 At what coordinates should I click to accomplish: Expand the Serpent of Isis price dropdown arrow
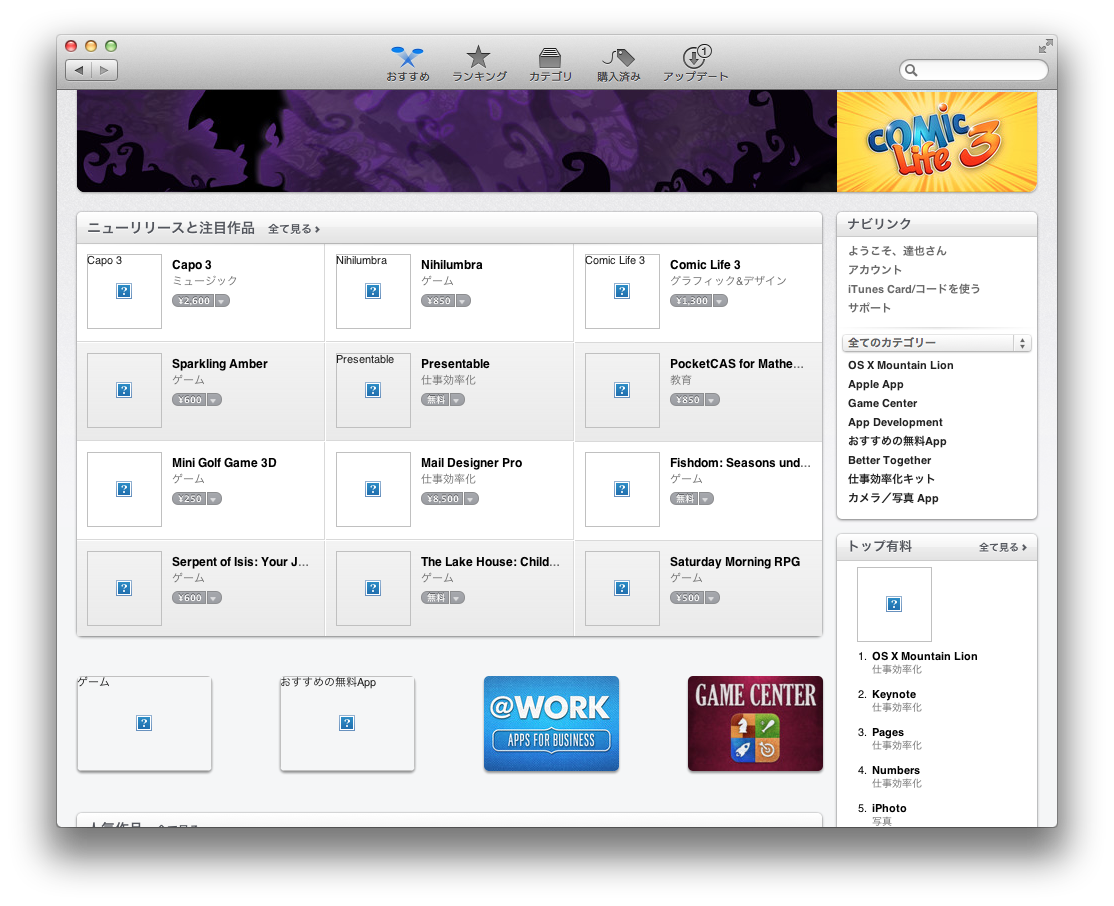click(214, 598)
